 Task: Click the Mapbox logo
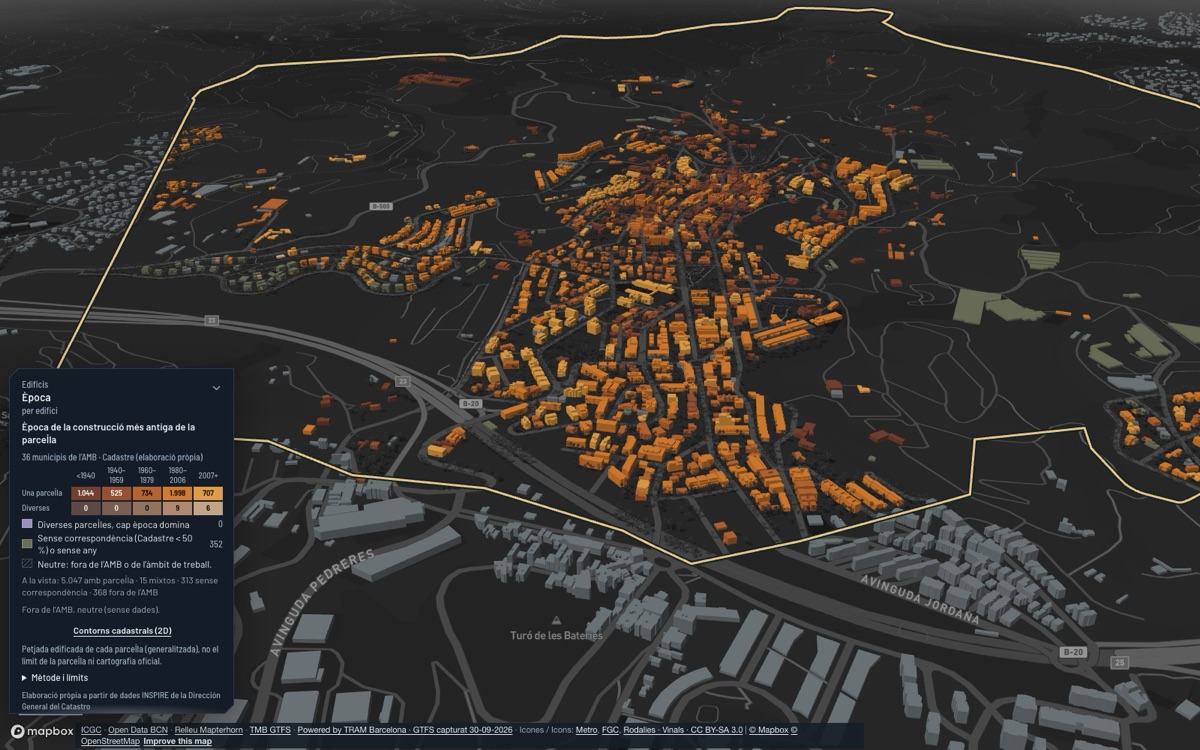(x=42, y=732)
